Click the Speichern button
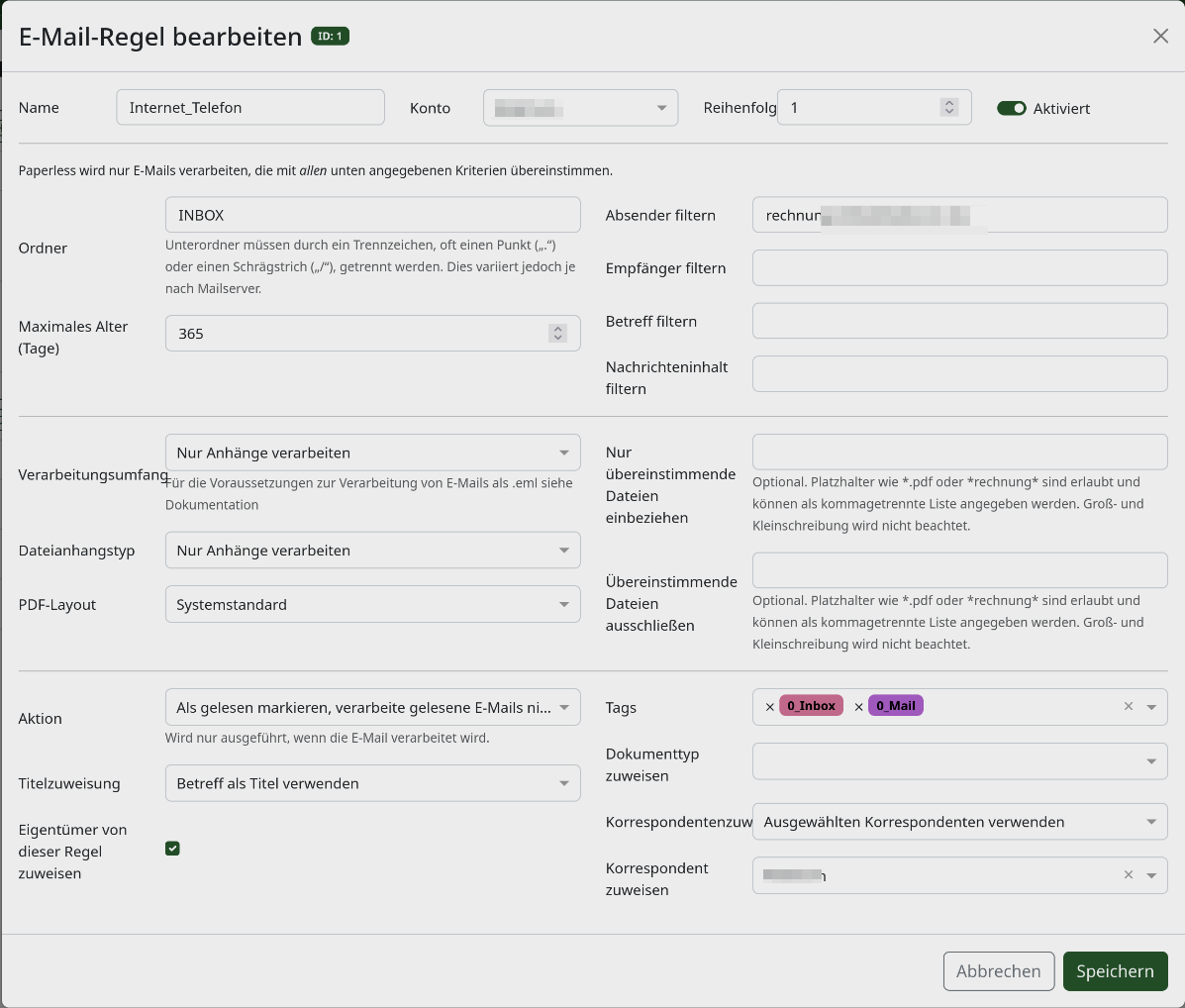Viewport: 1185px width, 1008px height. [1115, 971]
